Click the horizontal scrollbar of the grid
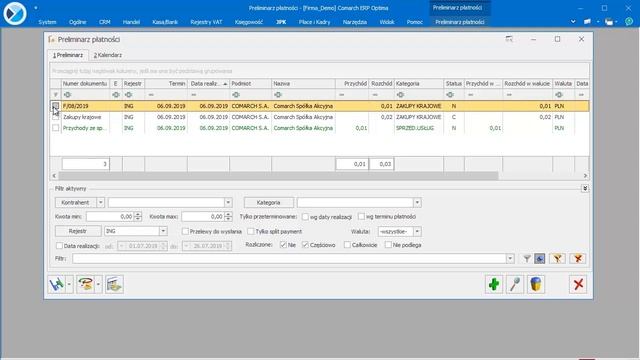This screenshot has height=360, width=640. pyautogui.click(x=278, y=176)
